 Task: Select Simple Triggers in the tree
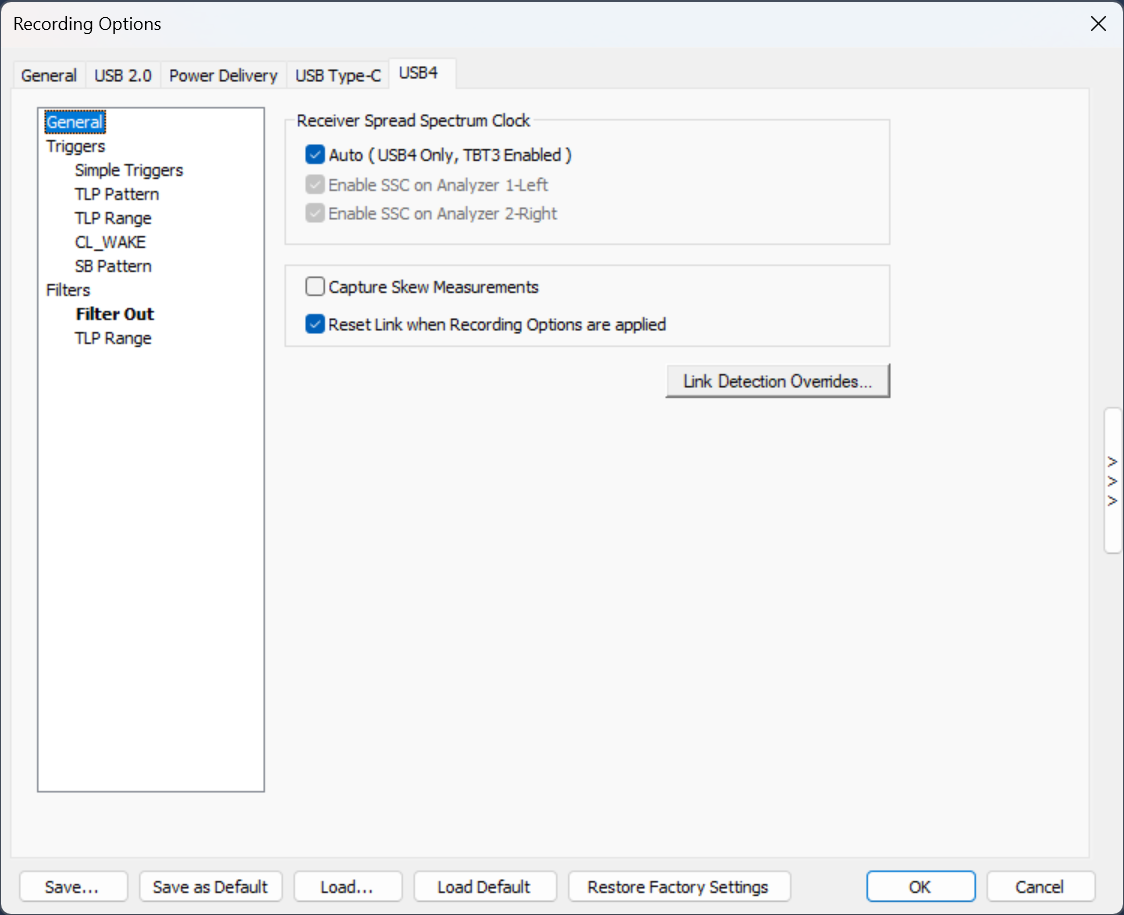pos(129,170)
